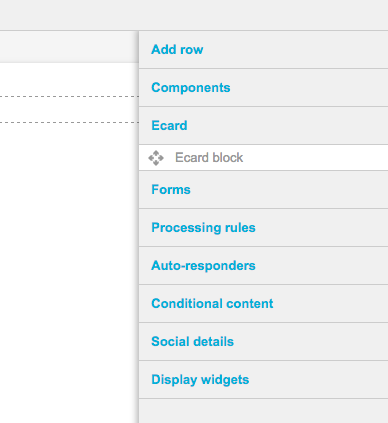Collapse the Ecard section header
This screenshot has height=423, width=388.
263,126
